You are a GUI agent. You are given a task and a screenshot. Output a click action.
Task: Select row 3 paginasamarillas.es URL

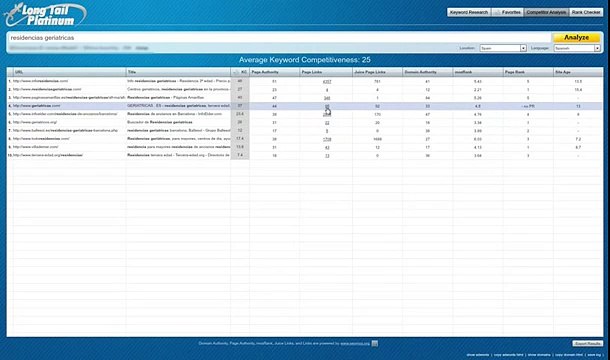tap(69, 97)
